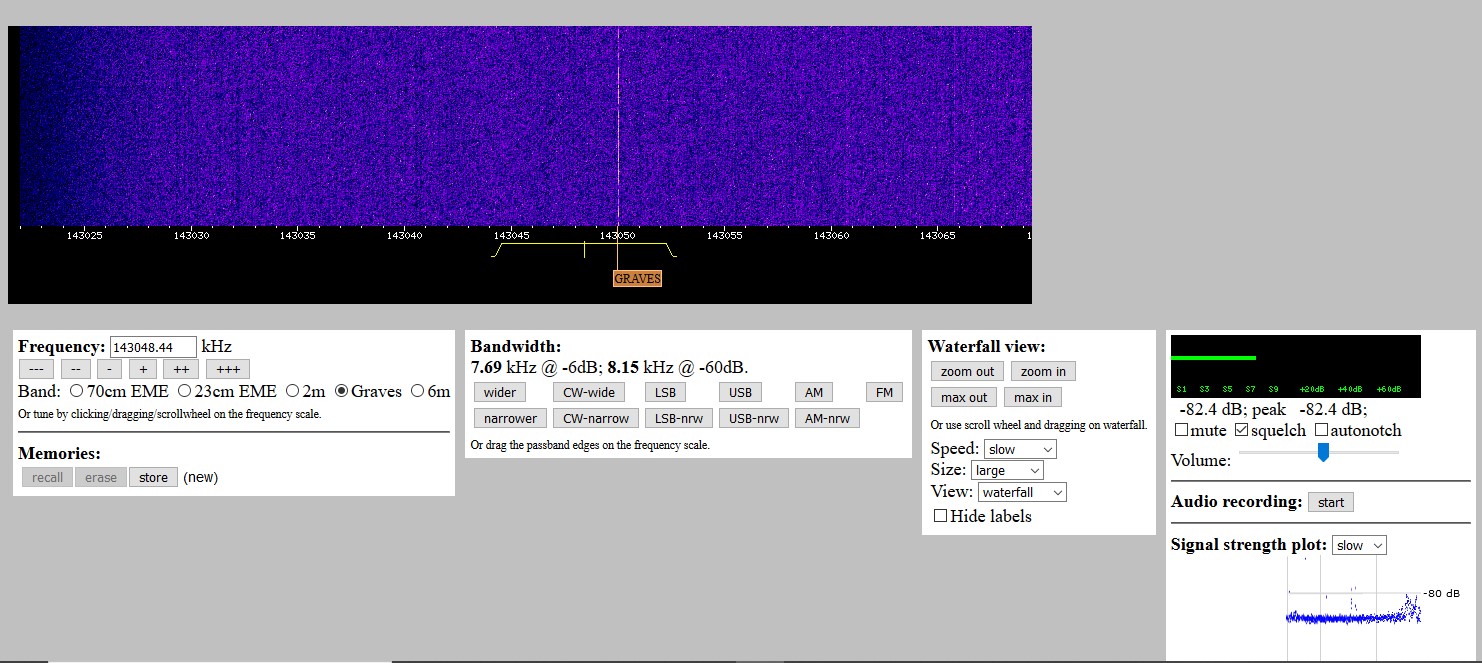1482x663 pixels.
Task: Select the 2m band radio button
Action: (292, 391)
